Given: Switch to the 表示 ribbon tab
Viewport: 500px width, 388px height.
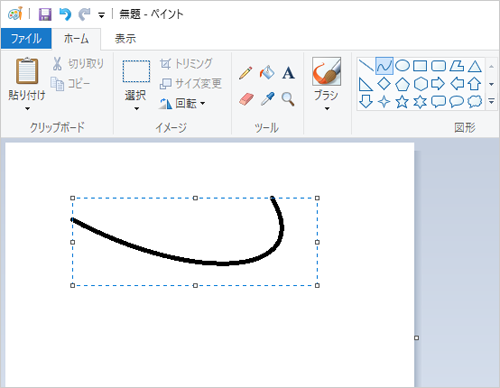Looking at the screenshot, I should 125,39.
